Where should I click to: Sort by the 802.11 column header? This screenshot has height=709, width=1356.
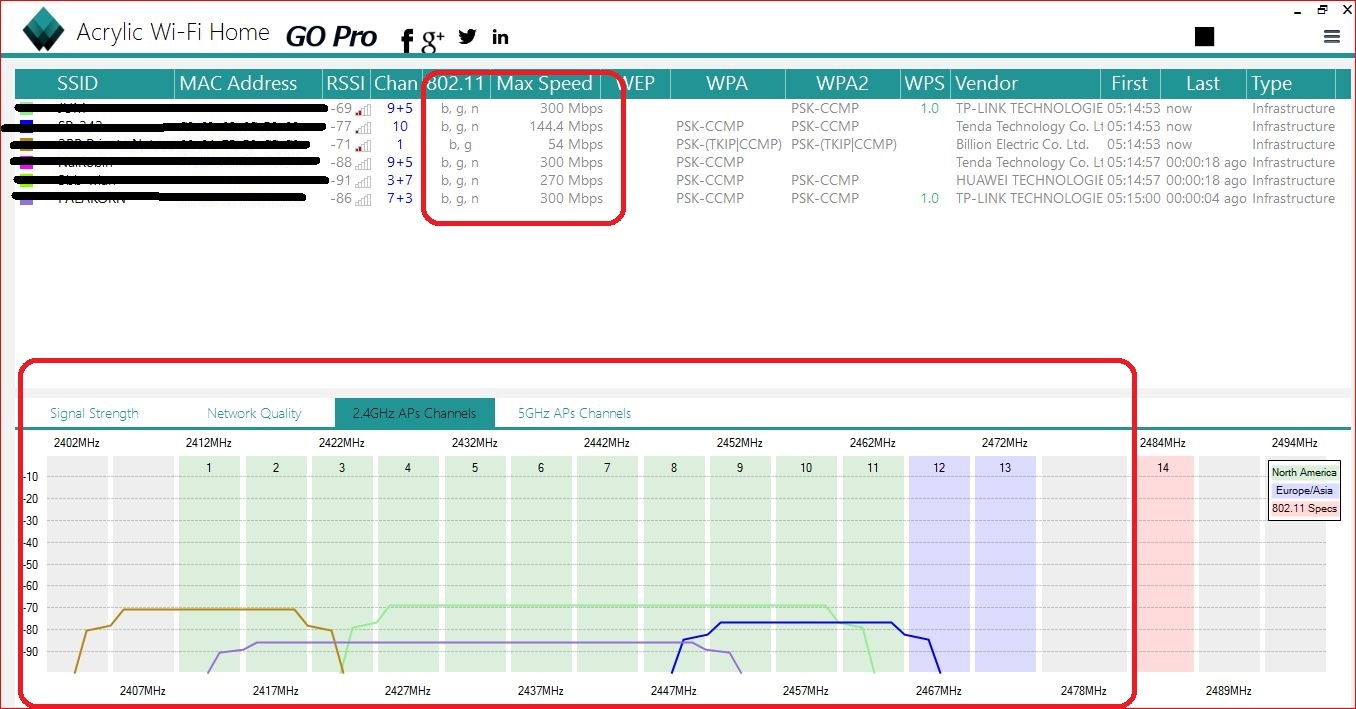456,84
